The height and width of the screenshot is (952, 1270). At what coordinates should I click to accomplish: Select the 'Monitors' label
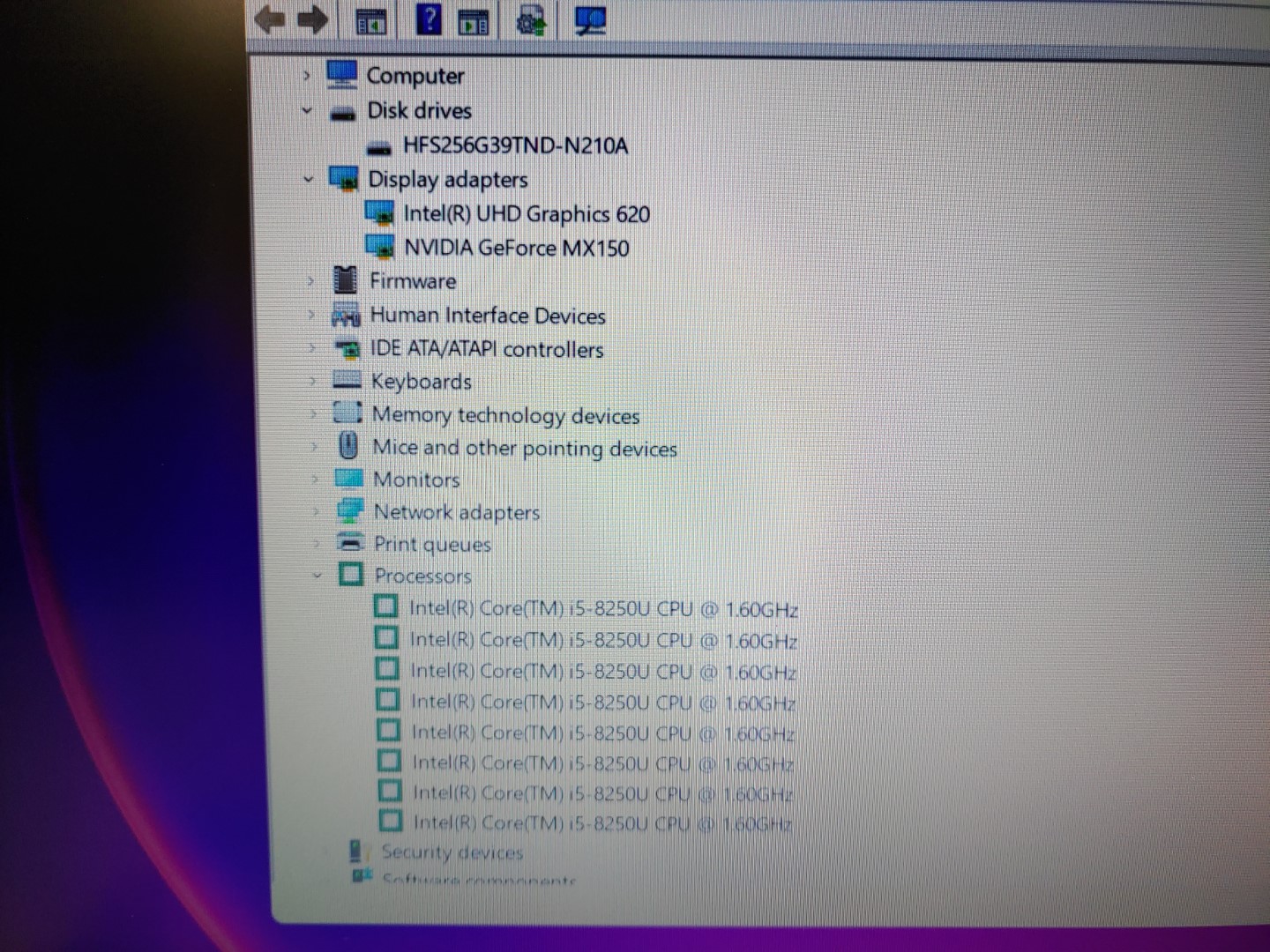click(416, 480)
